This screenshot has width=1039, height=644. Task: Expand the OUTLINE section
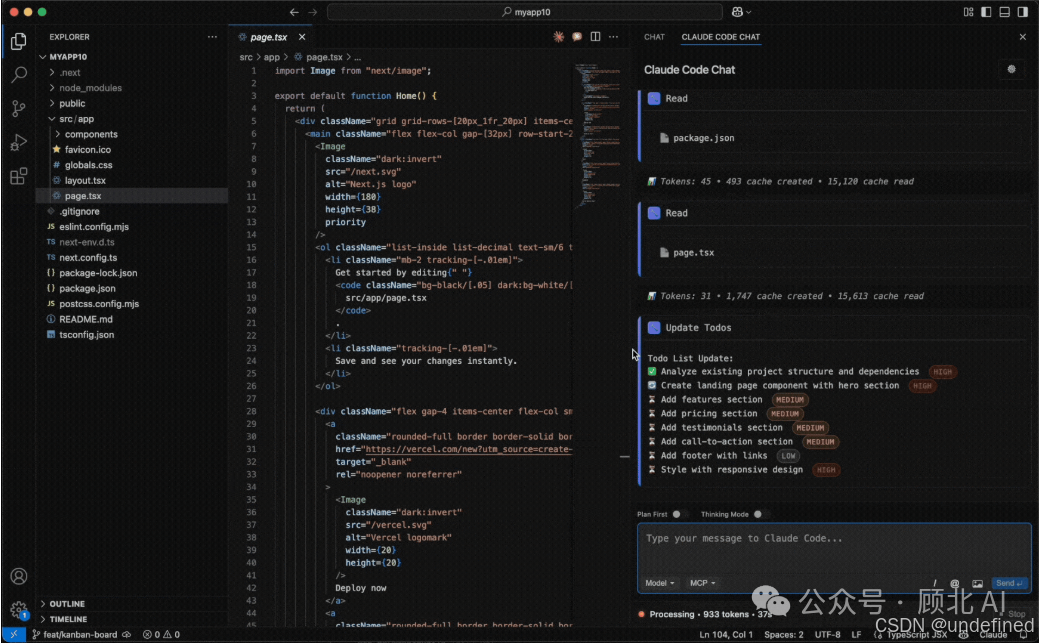67,604
